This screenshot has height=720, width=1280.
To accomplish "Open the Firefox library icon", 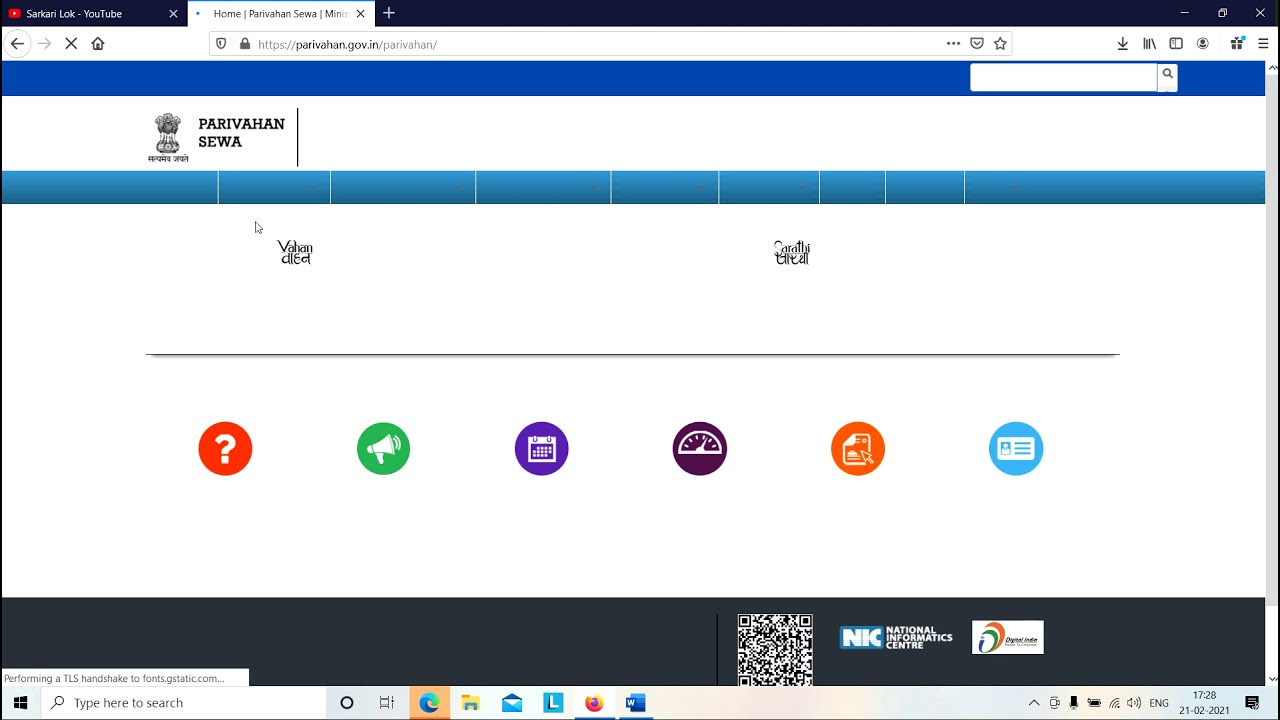I will point(1150,44).
